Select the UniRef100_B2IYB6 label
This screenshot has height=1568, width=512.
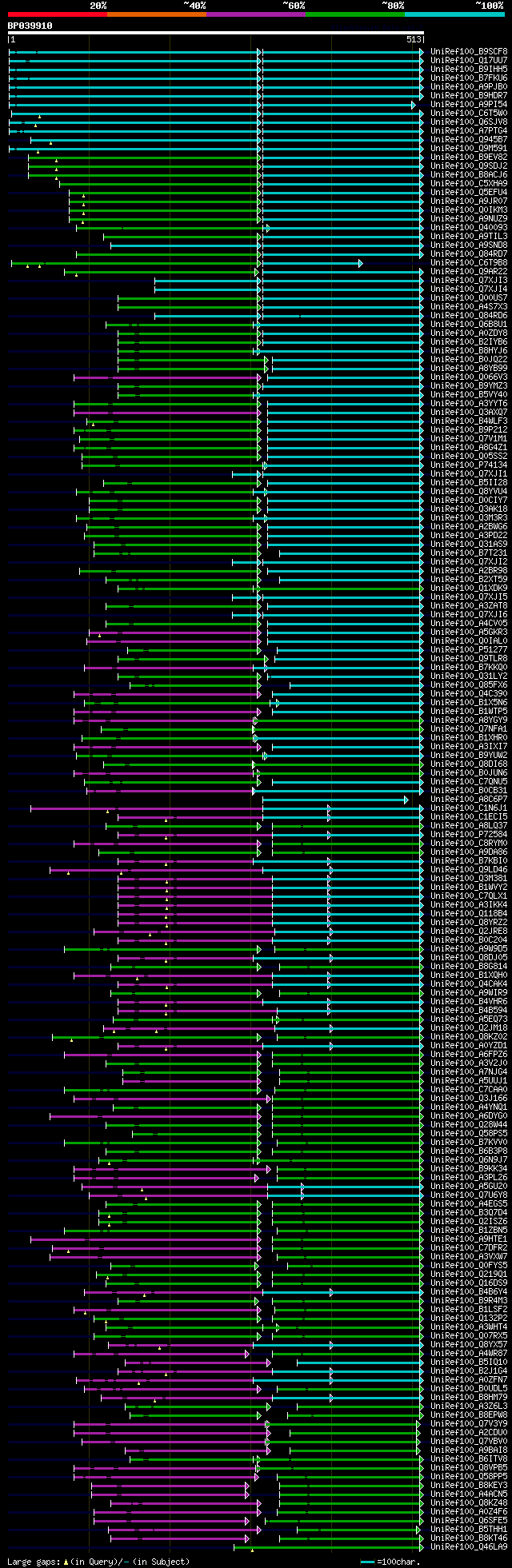469,341
